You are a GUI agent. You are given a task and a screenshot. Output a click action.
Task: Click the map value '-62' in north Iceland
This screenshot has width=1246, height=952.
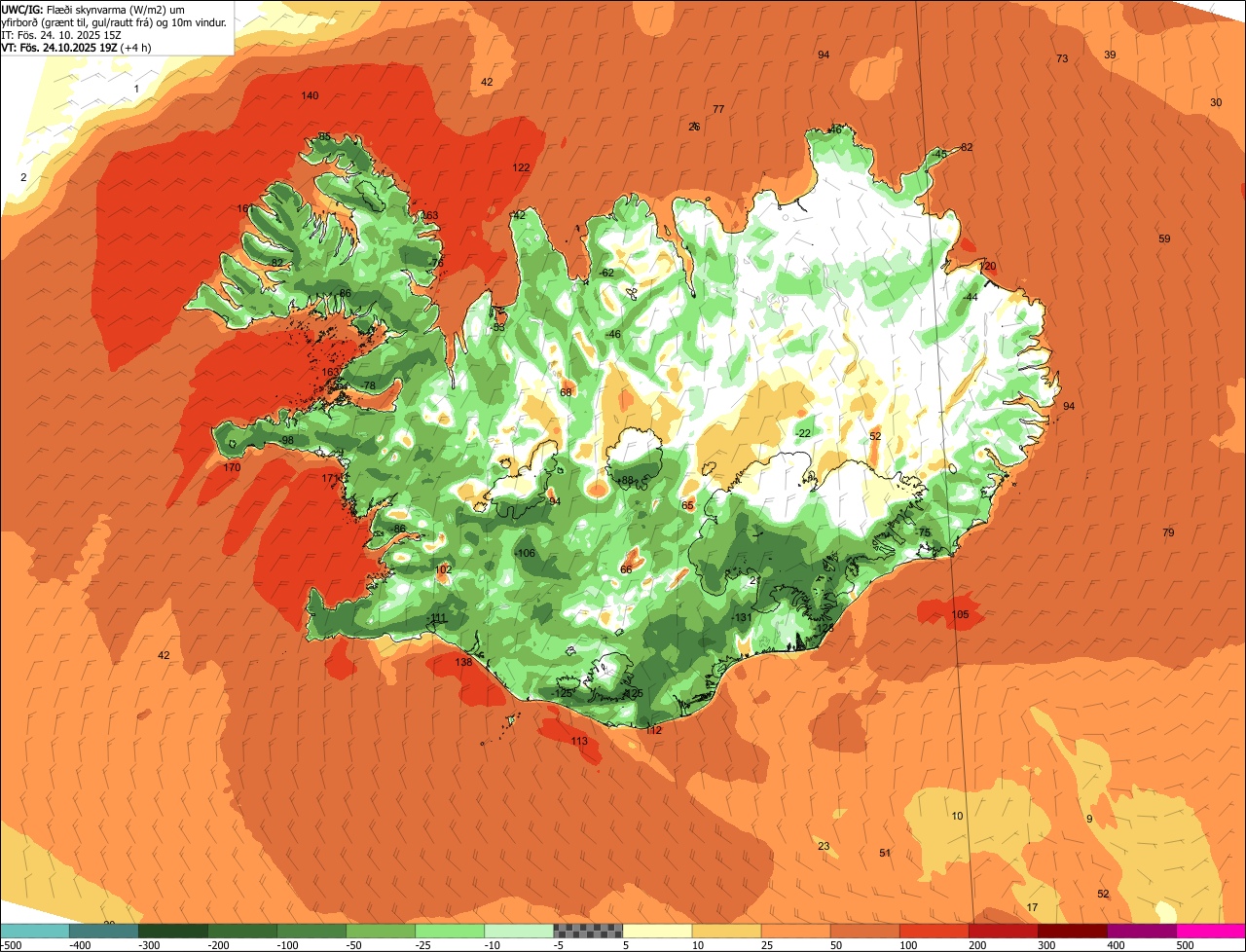[x=606, y=273]
